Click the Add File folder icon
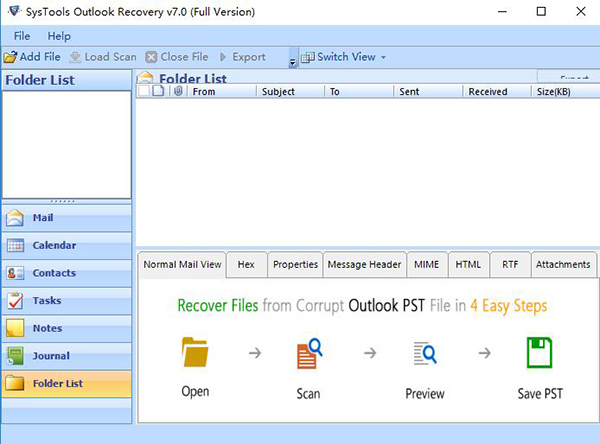600x444 pixels. point(10,57)
